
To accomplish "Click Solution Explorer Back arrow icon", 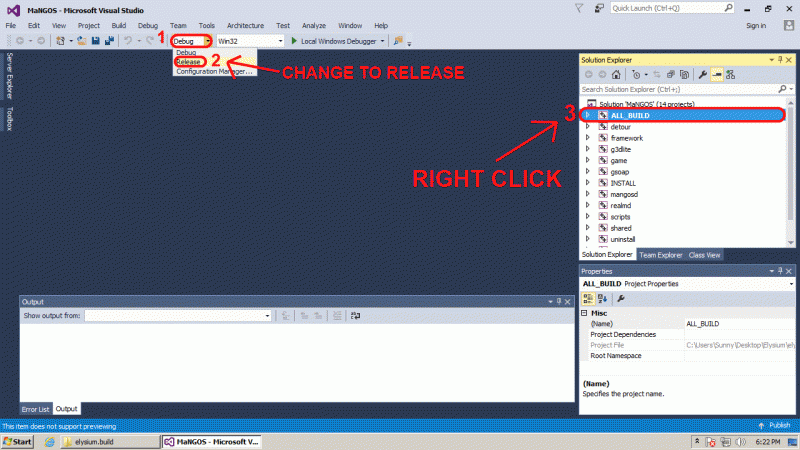I will (x=588, y=74).
